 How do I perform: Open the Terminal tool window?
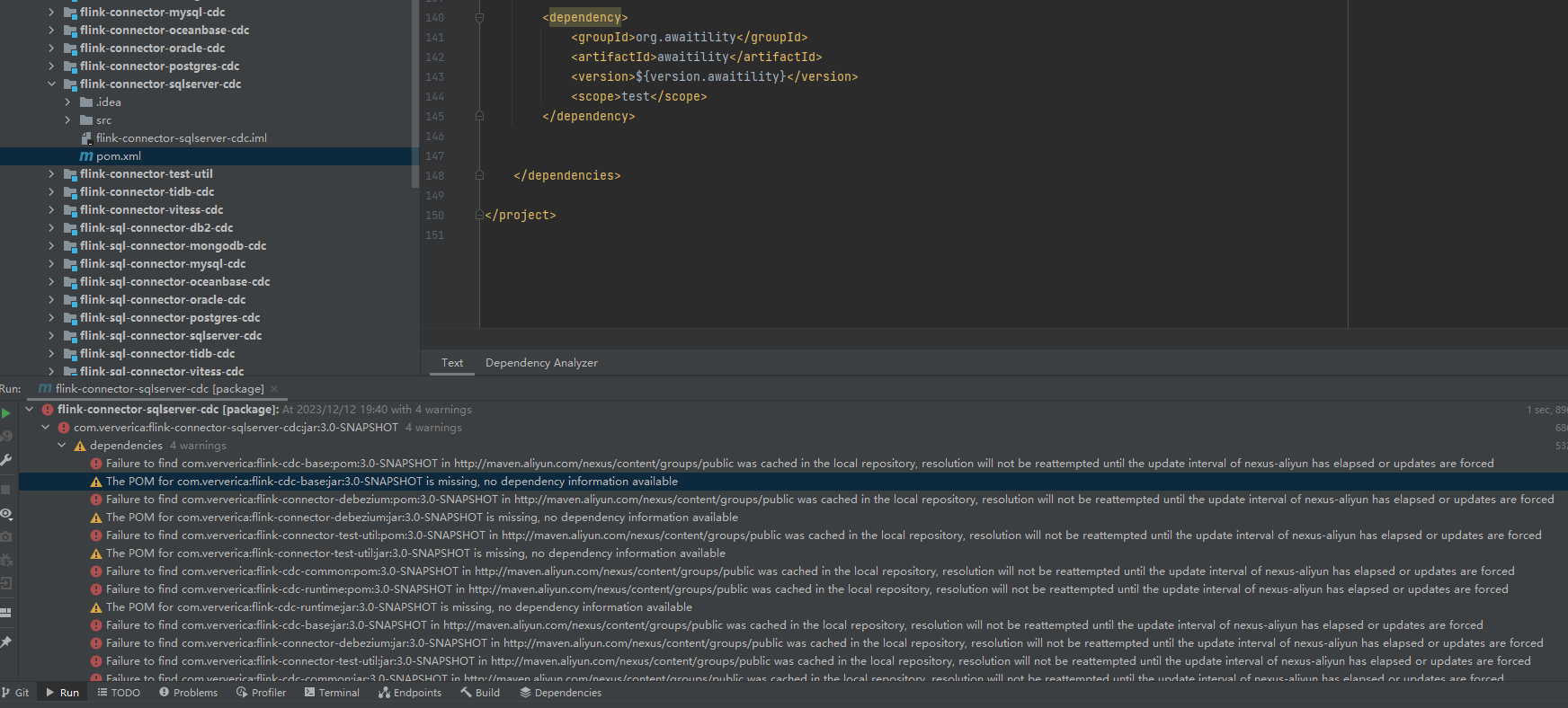332,693
